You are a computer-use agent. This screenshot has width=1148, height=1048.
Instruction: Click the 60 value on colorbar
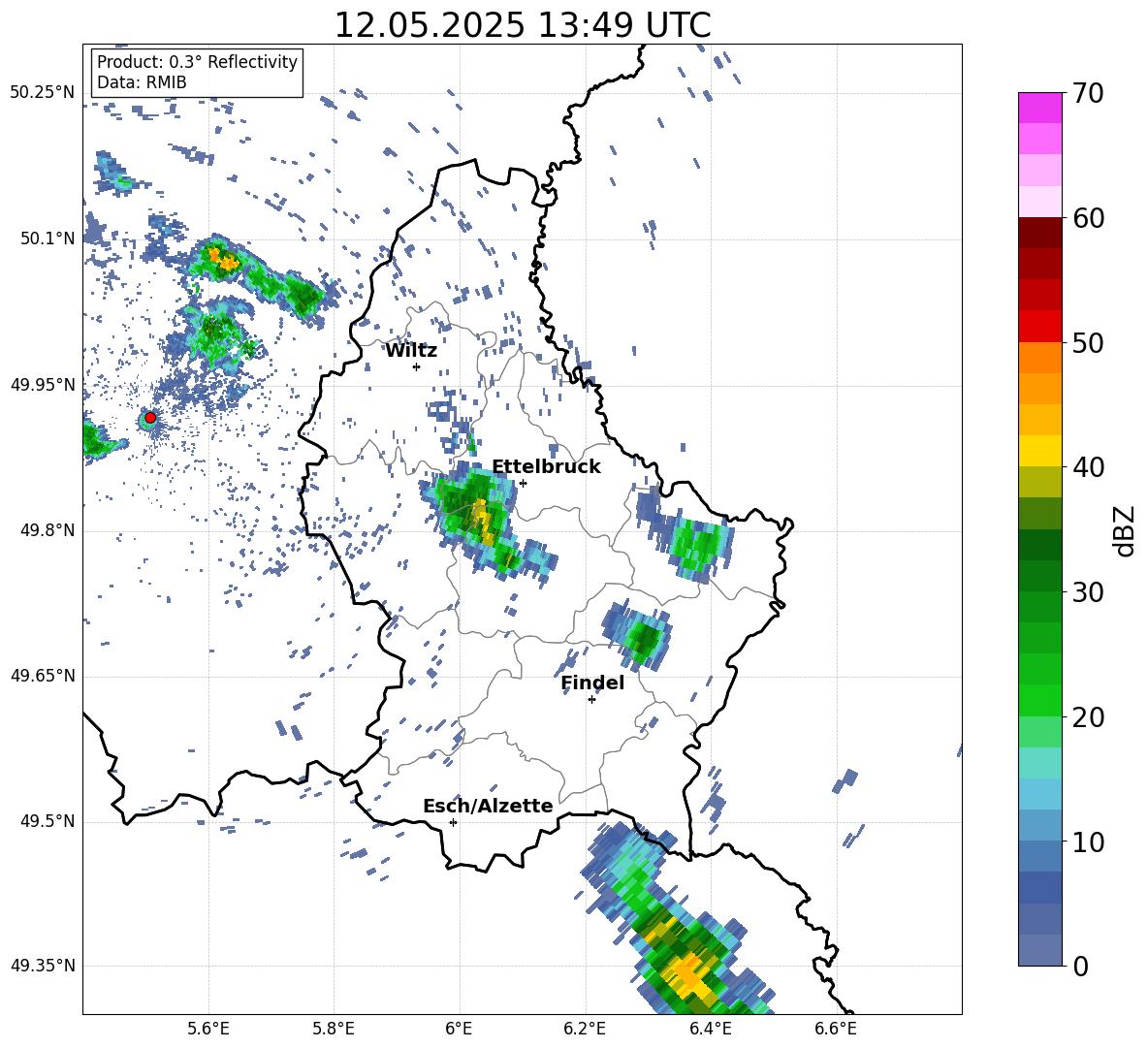1087,218
